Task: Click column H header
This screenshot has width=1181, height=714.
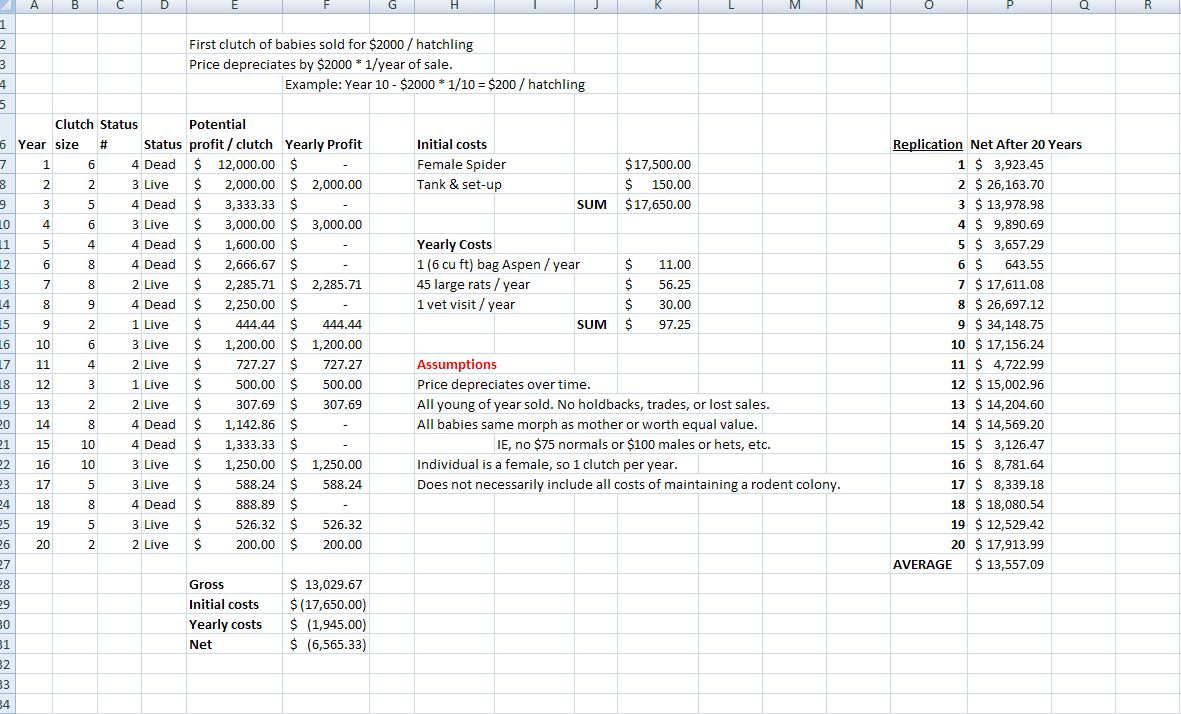Action: click(454, 6)
